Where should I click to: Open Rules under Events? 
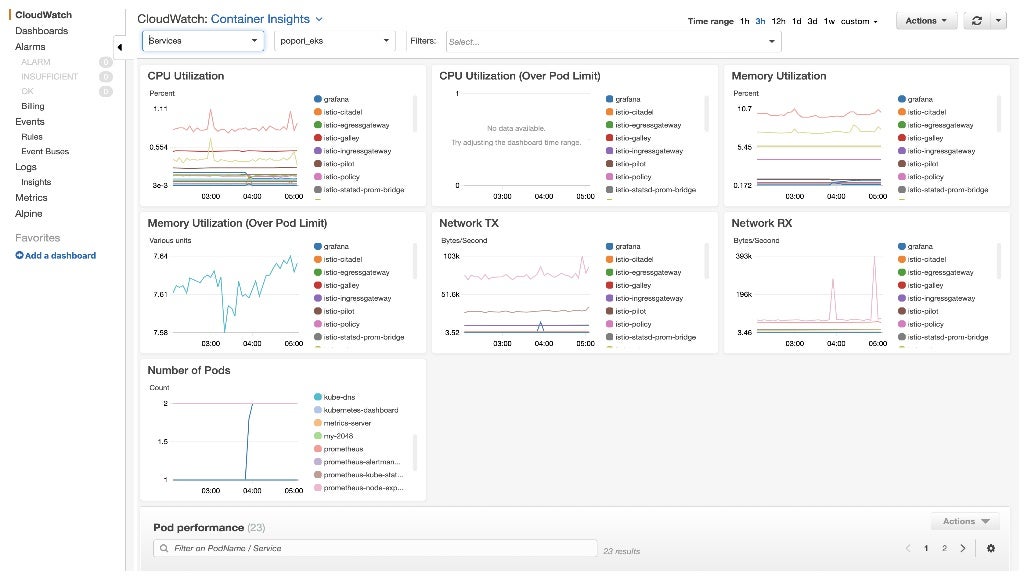click(31, 136)
